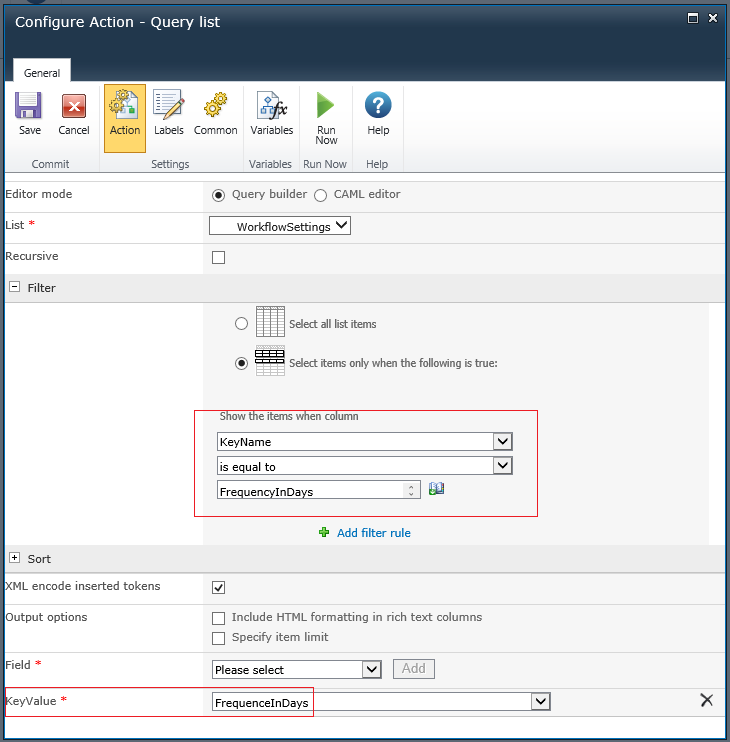Uncheck XML encode inserted tokens
730x742 pixels.
pyautogui.click(x=219, y=587)
